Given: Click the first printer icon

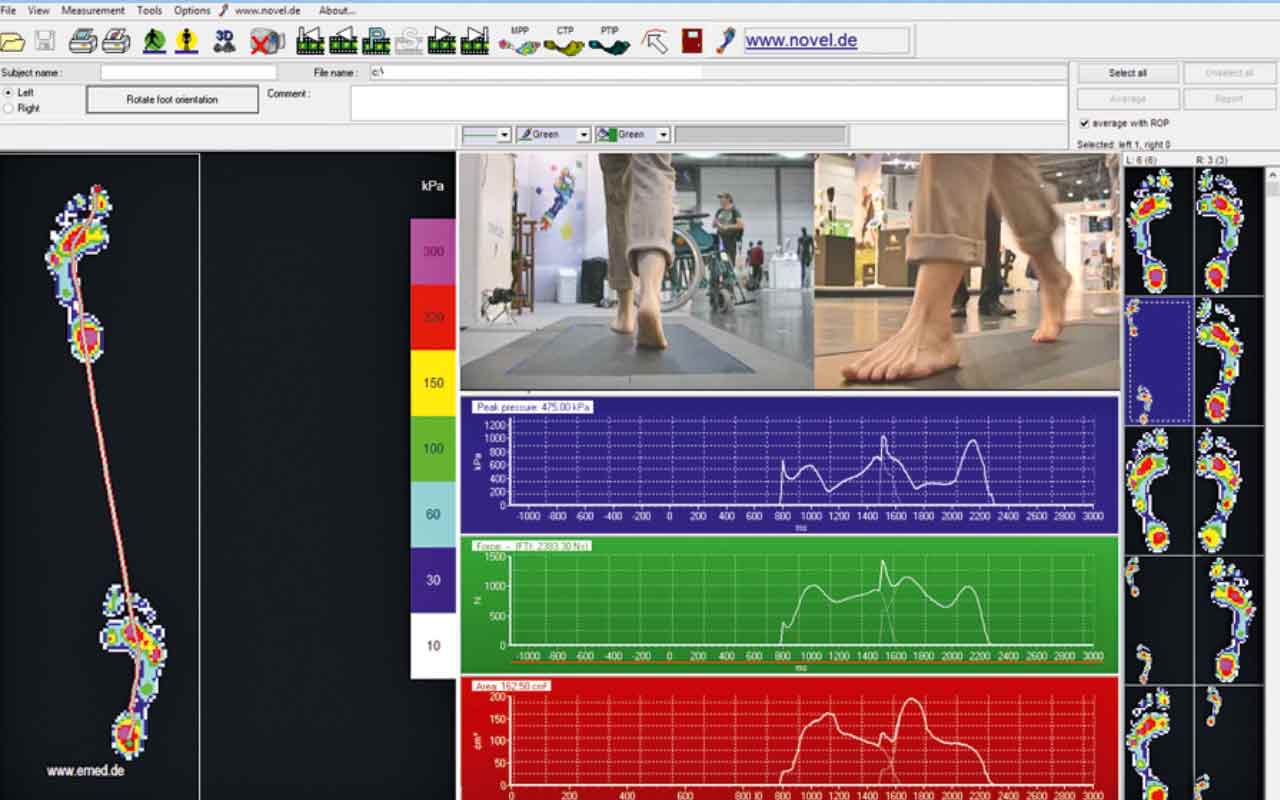Looking at the screenshot, I should (x=83, y=41).
